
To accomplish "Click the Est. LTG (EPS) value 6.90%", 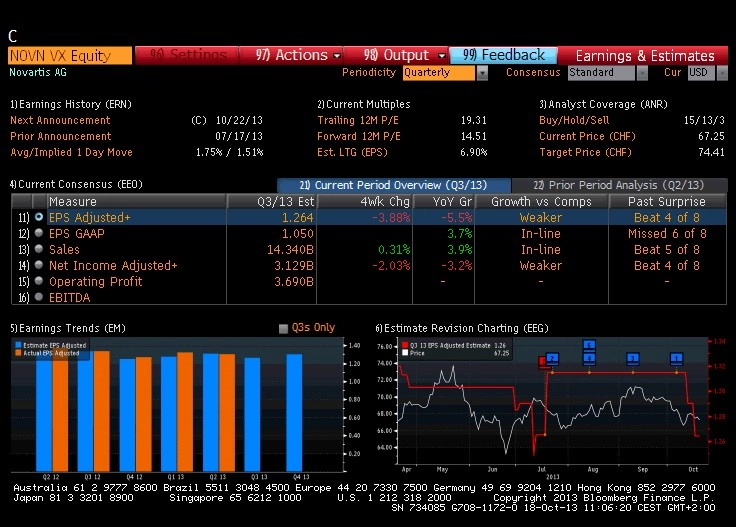I will point(473,152).
